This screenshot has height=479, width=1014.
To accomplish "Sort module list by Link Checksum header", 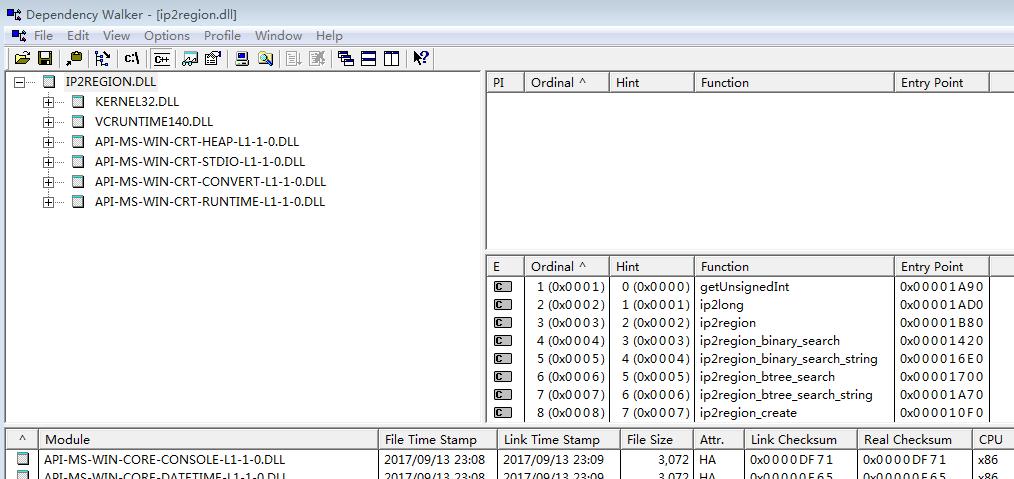I will tap(801, 440).
